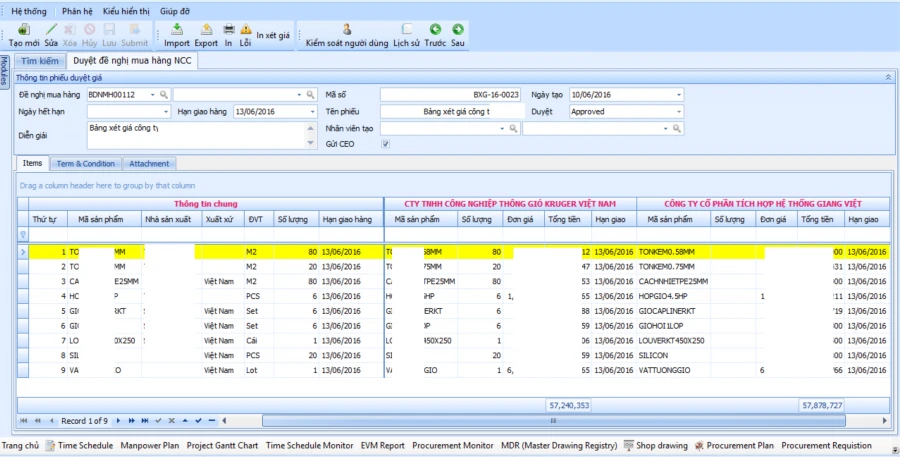
Task: Open the Trang chủ link
Action: point(20,446)
